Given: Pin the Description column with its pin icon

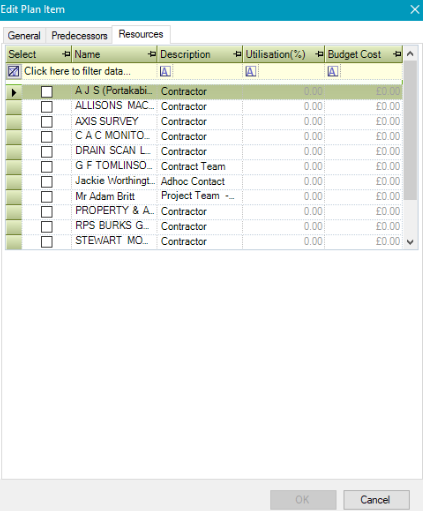Looking at the screenshot, I should pyautogui.click(x=237, y=54).
